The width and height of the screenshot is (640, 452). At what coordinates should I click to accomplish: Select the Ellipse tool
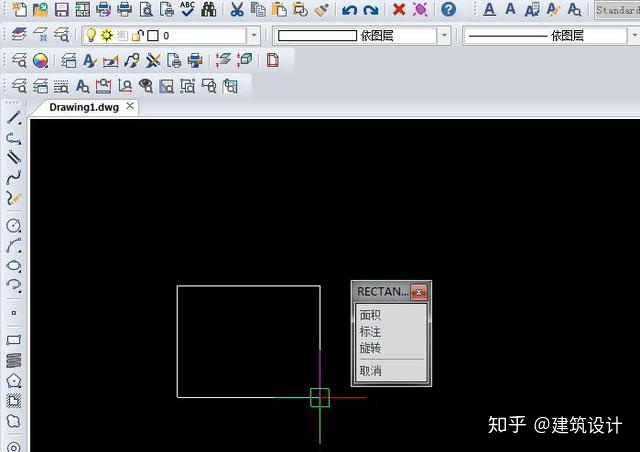[x=14, y=266]
